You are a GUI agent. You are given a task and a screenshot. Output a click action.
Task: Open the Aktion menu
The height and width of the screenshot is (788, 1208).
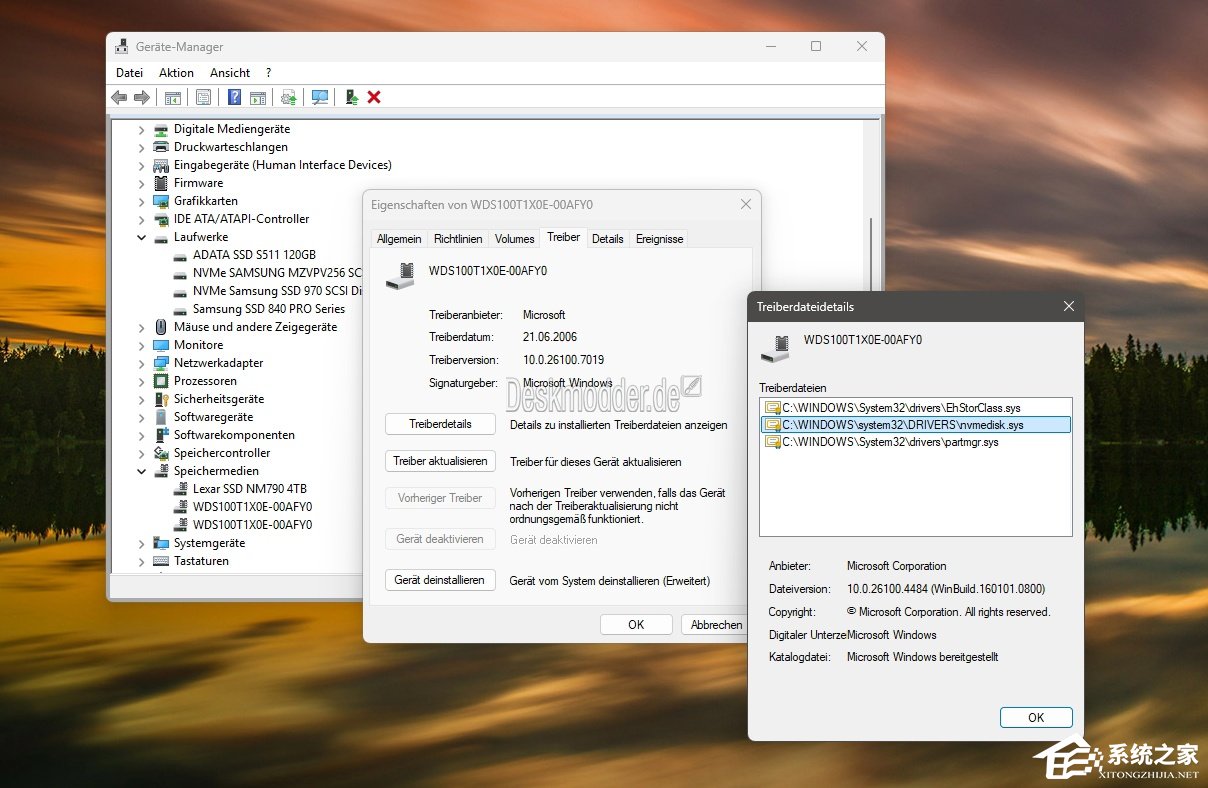176,72
